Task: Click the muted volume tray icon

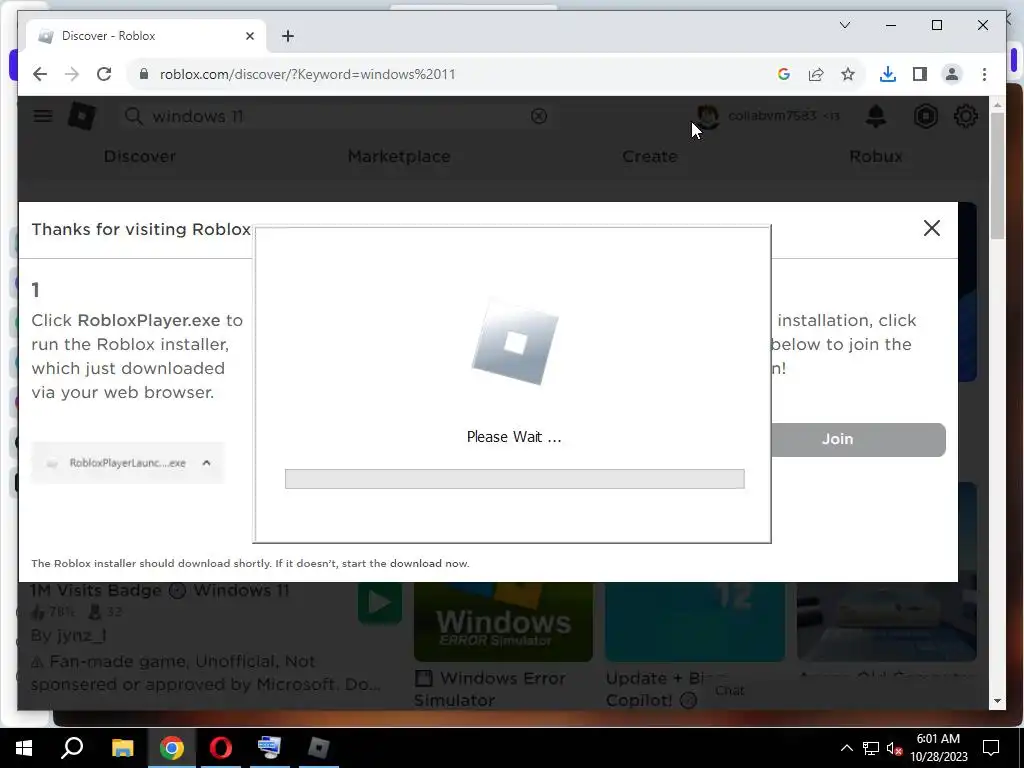Action: point(894,748)
